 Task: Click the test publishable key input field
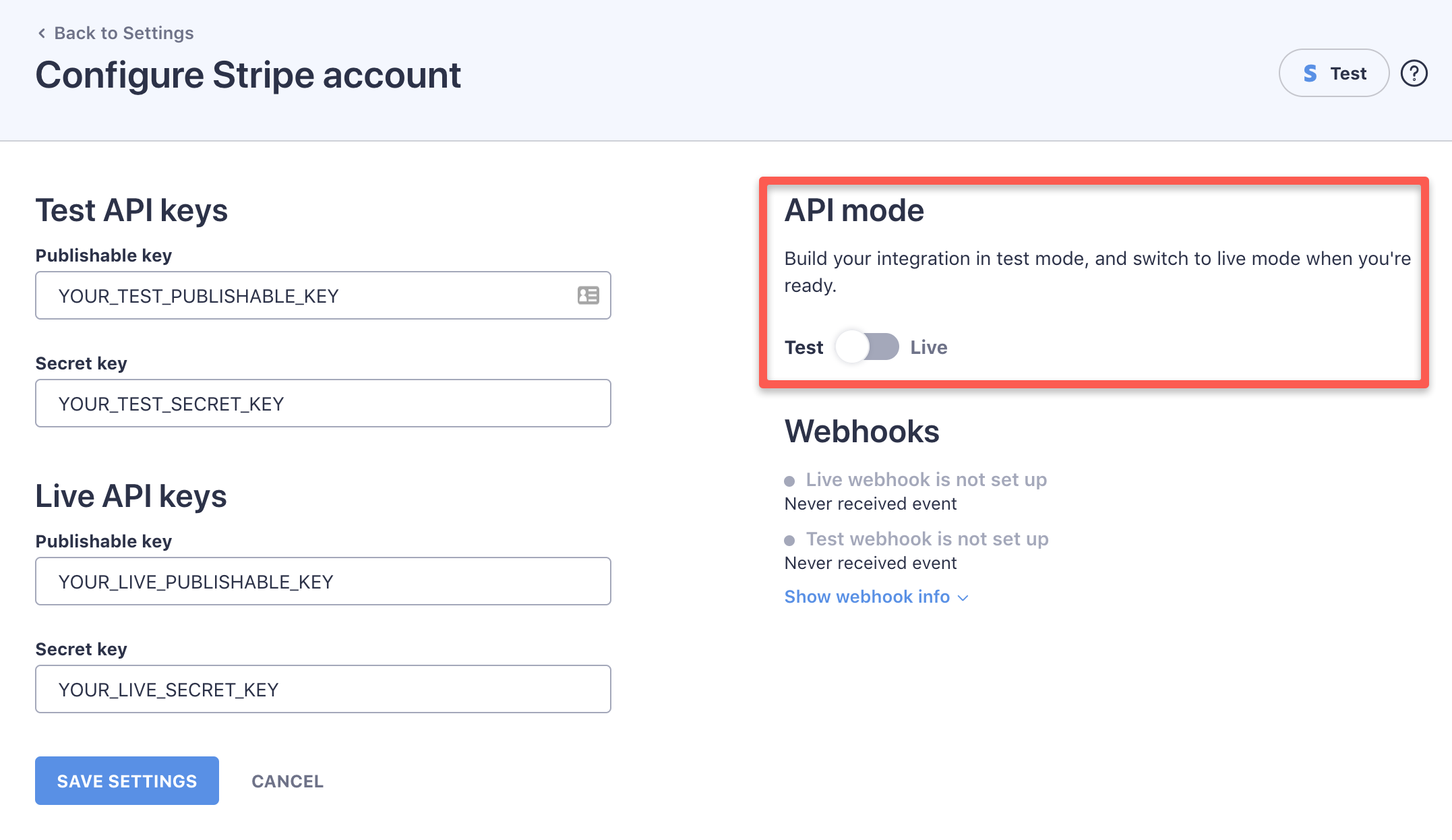[323, 295]
